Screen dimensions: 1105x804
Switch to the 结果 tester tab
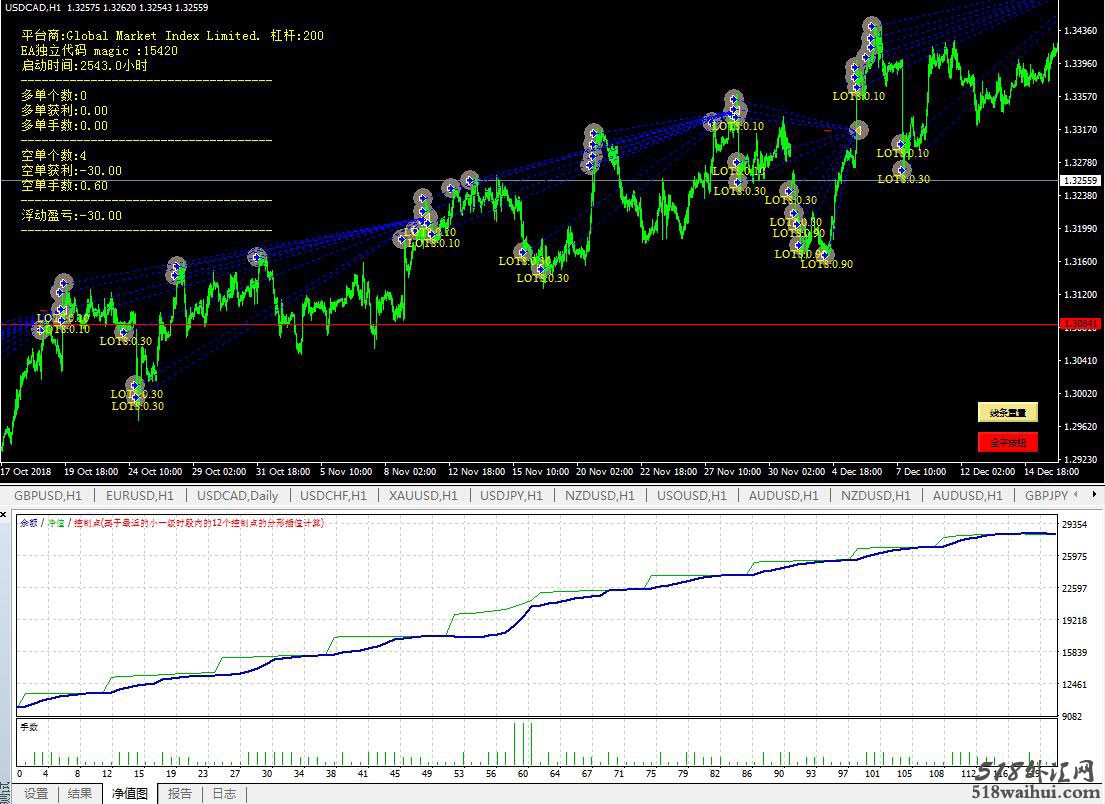[x=80, y=794]
